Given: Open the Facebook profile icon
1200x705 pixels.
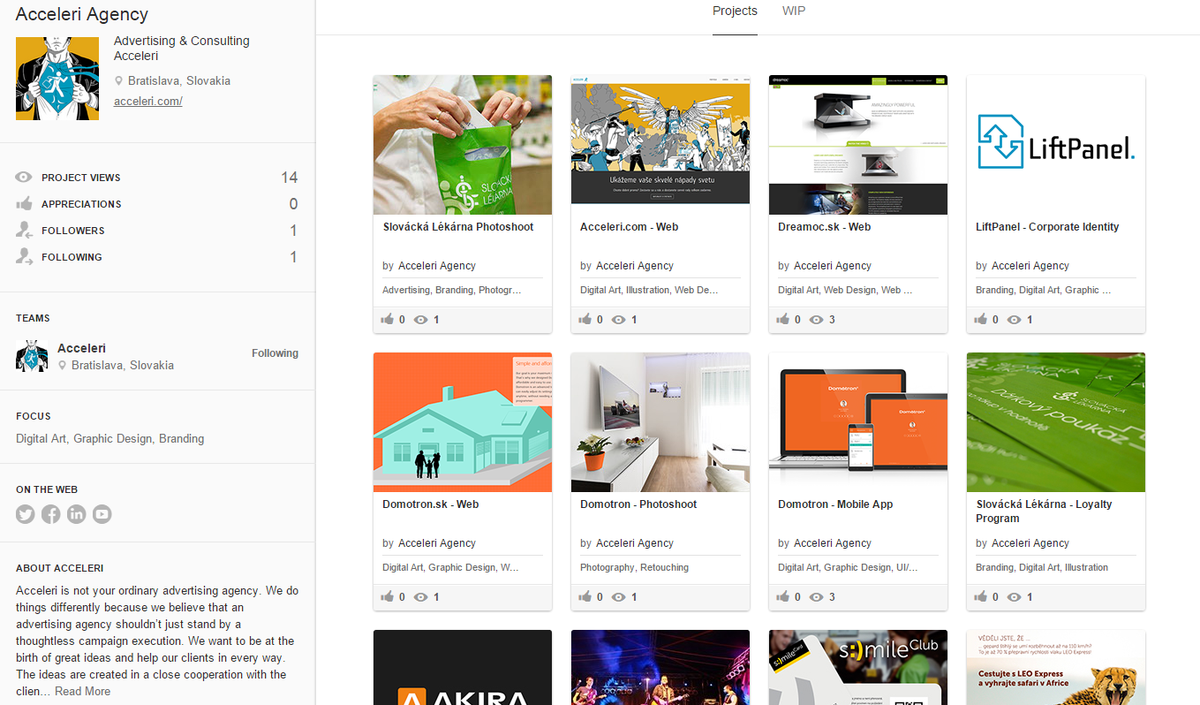Looking at the screenshot, I should pos(51,514).
